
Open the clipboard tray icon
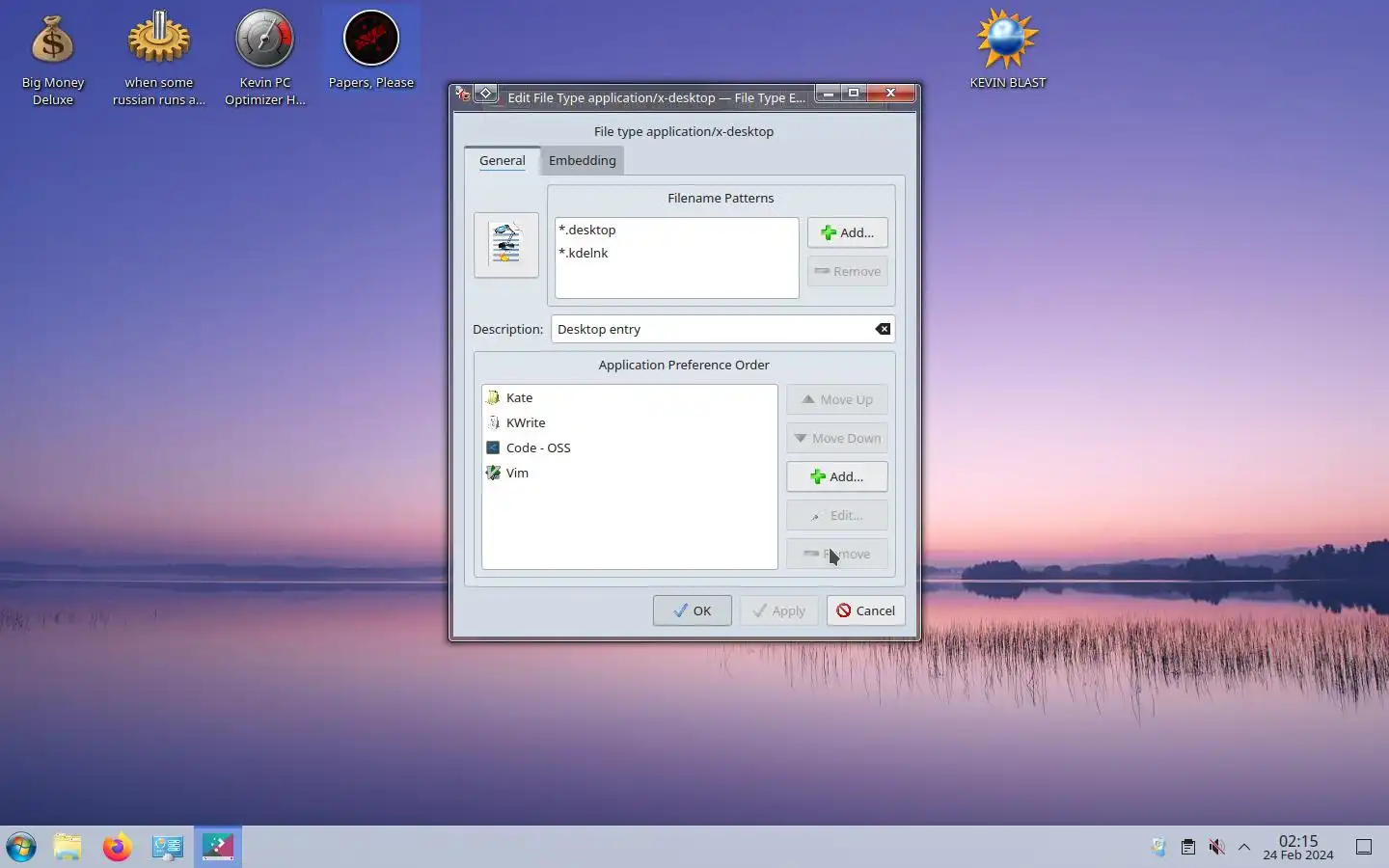coord(1188,847)
